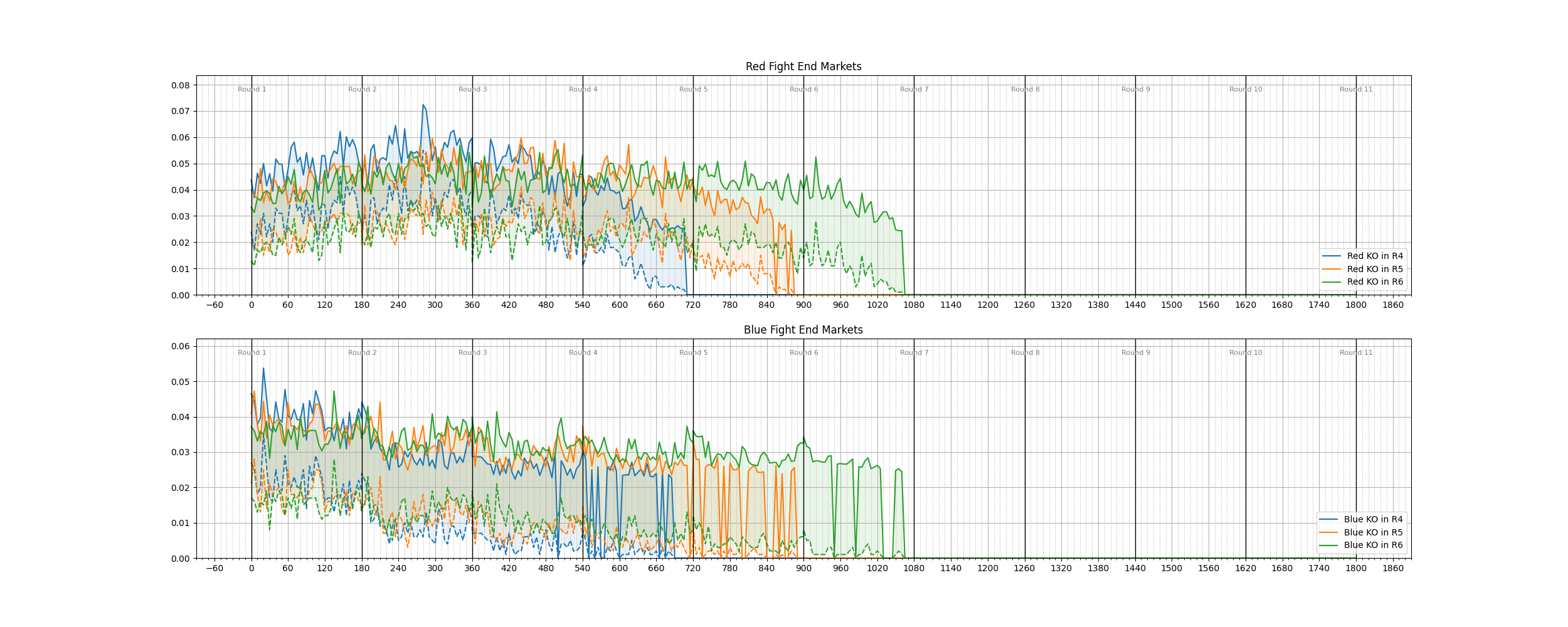Image resolution: width=1568 pixels, height=627 pixels.
Task: Click the Round 1 label in Red chart
Action: (252, 90)
